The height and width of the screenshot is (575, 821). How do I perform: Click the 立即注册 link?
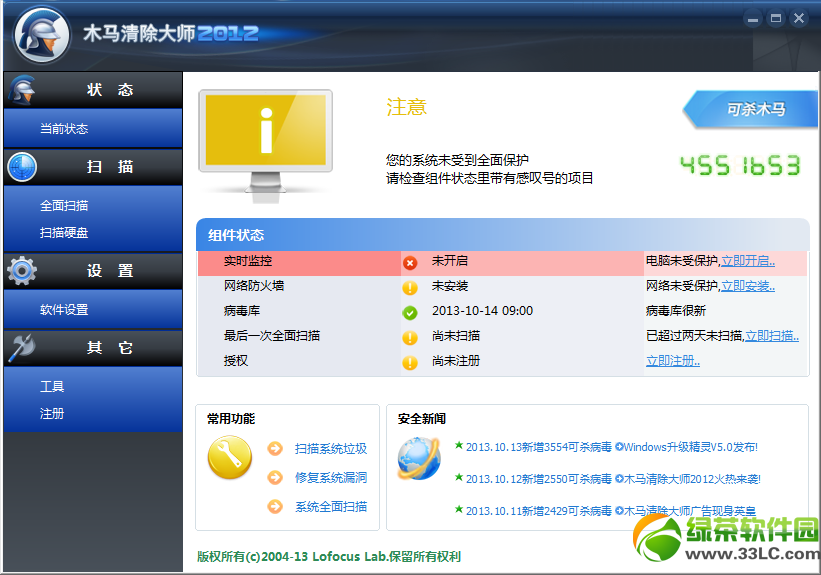[673, 361]
